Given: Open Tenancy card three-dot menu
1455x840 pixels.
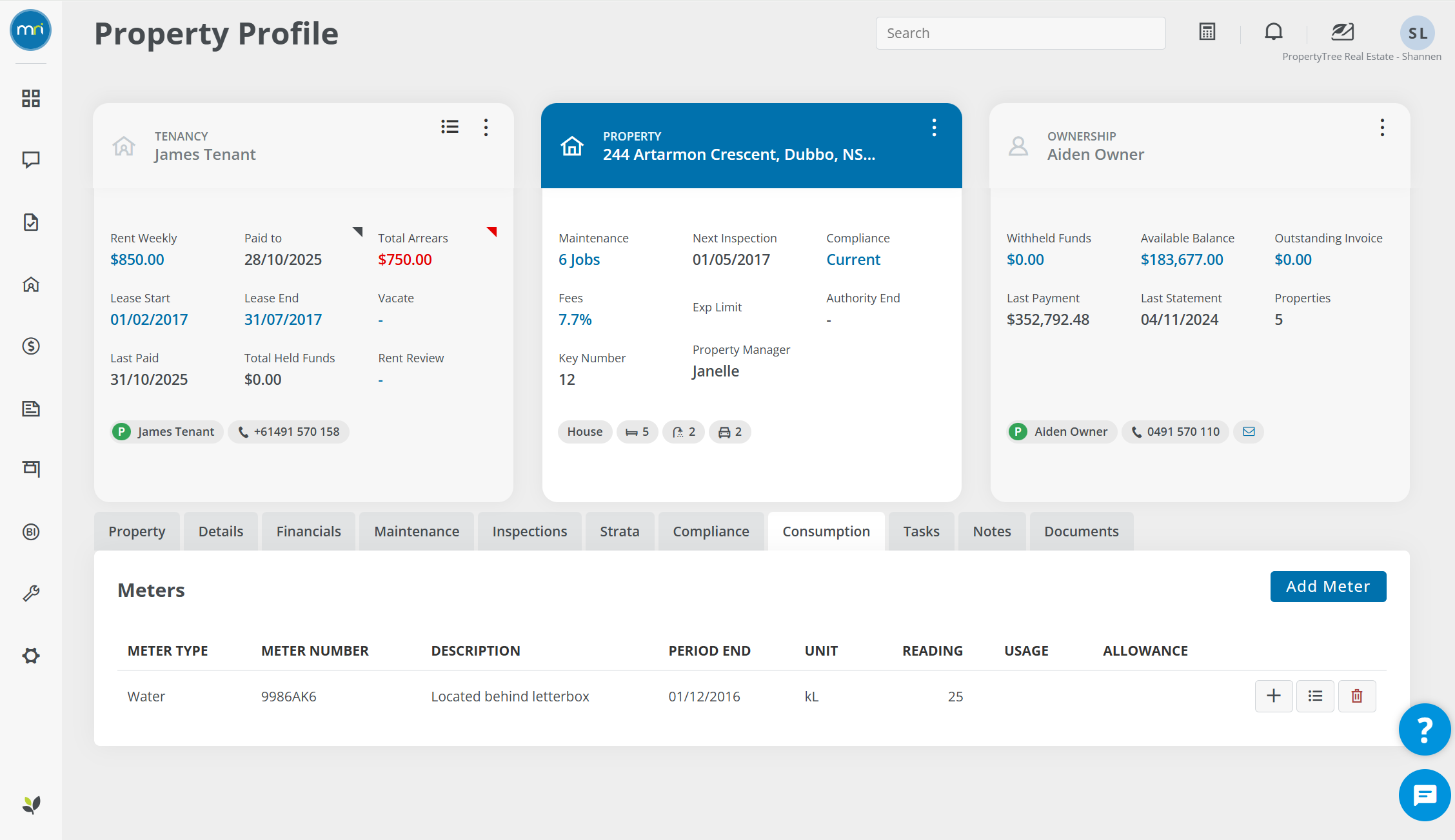Looking at the screenshot, I should 486,127.
